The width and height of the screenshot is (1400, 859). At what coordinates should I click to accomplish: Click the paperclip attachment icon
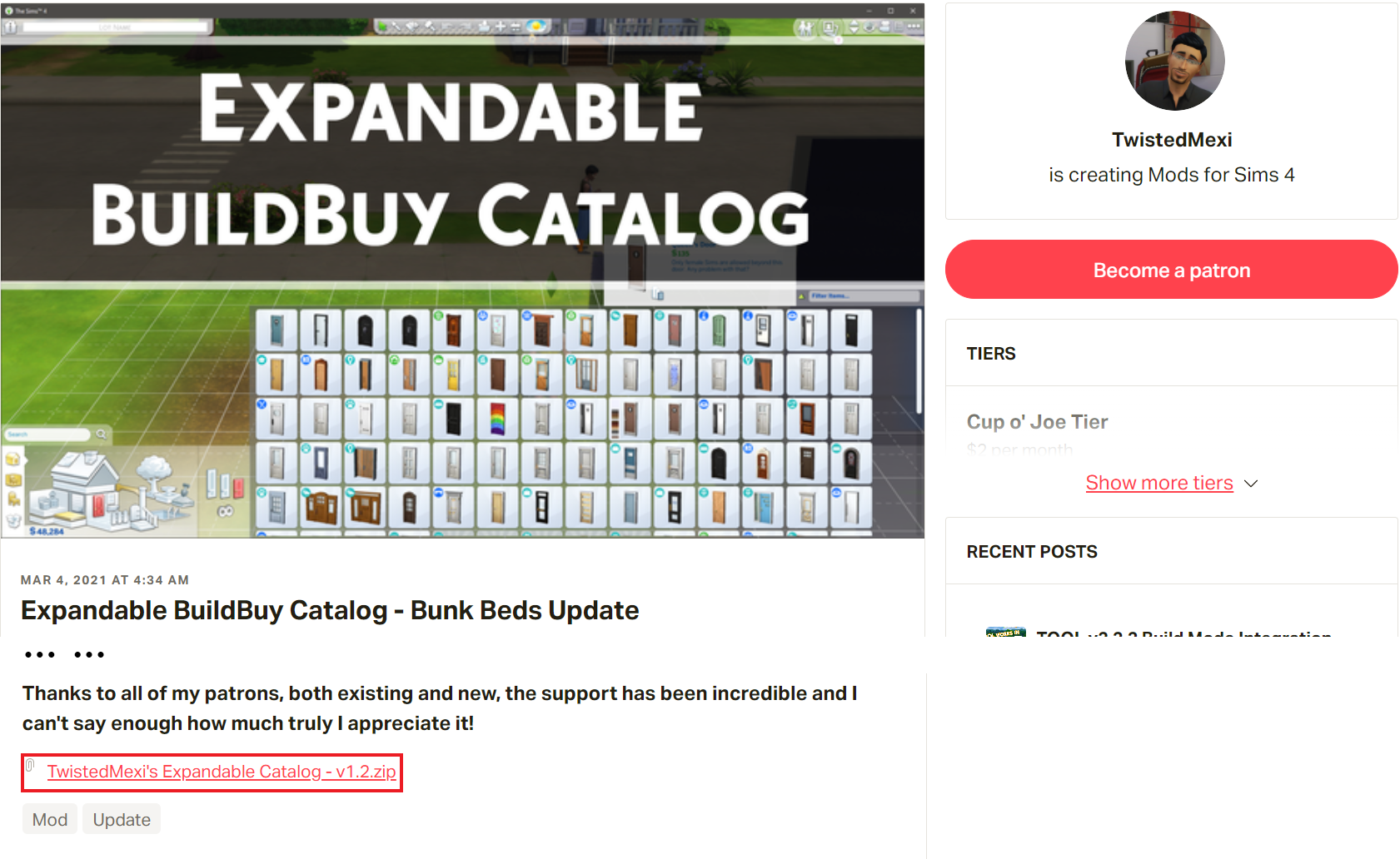pos(30,766)
